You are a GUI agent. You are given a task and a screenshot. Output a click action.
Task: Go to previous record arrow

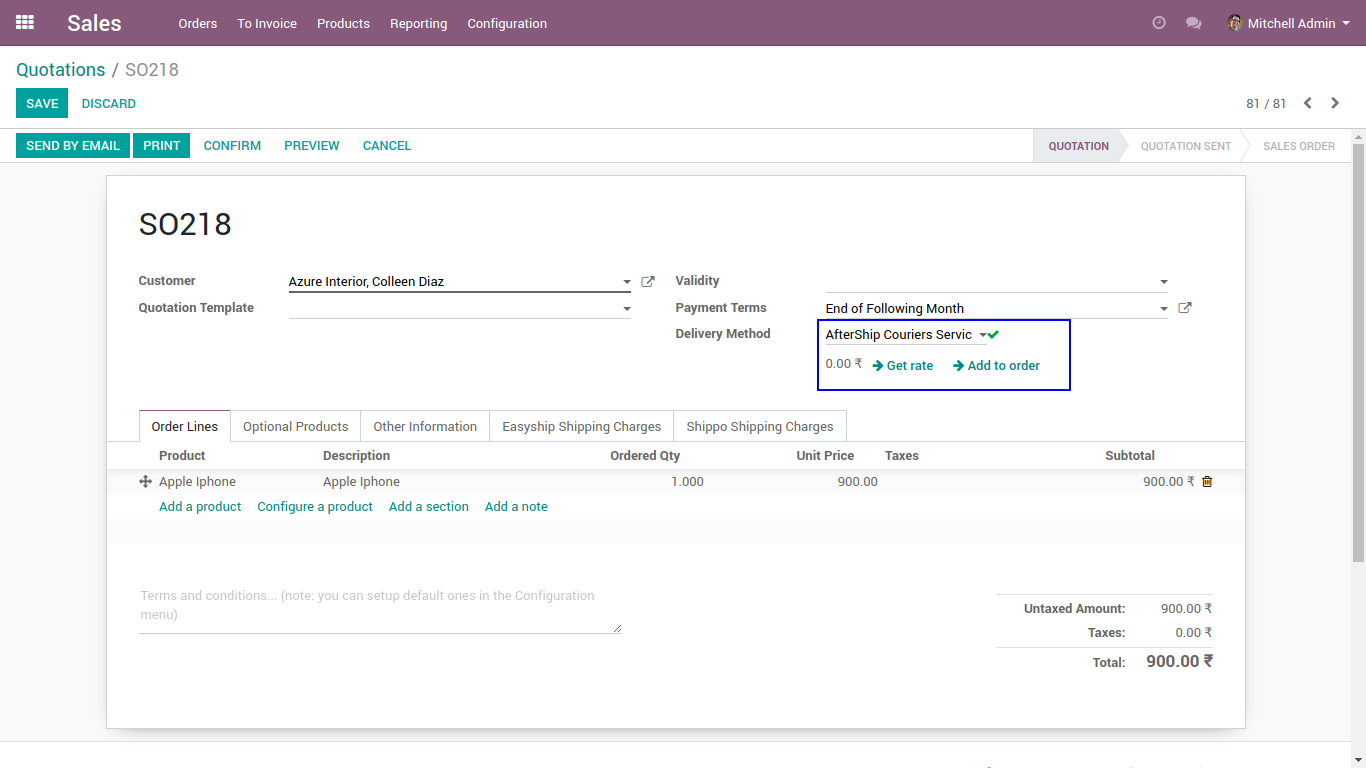click(x=1308, y=103)
